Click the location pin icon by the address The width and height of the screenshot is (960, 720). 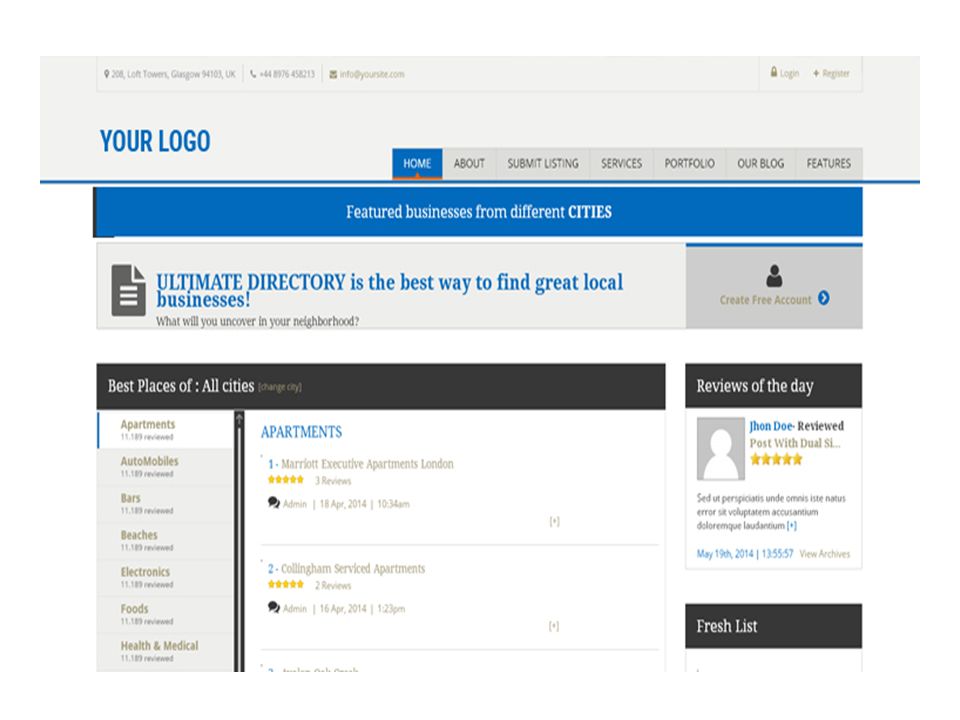click(107, 74)
